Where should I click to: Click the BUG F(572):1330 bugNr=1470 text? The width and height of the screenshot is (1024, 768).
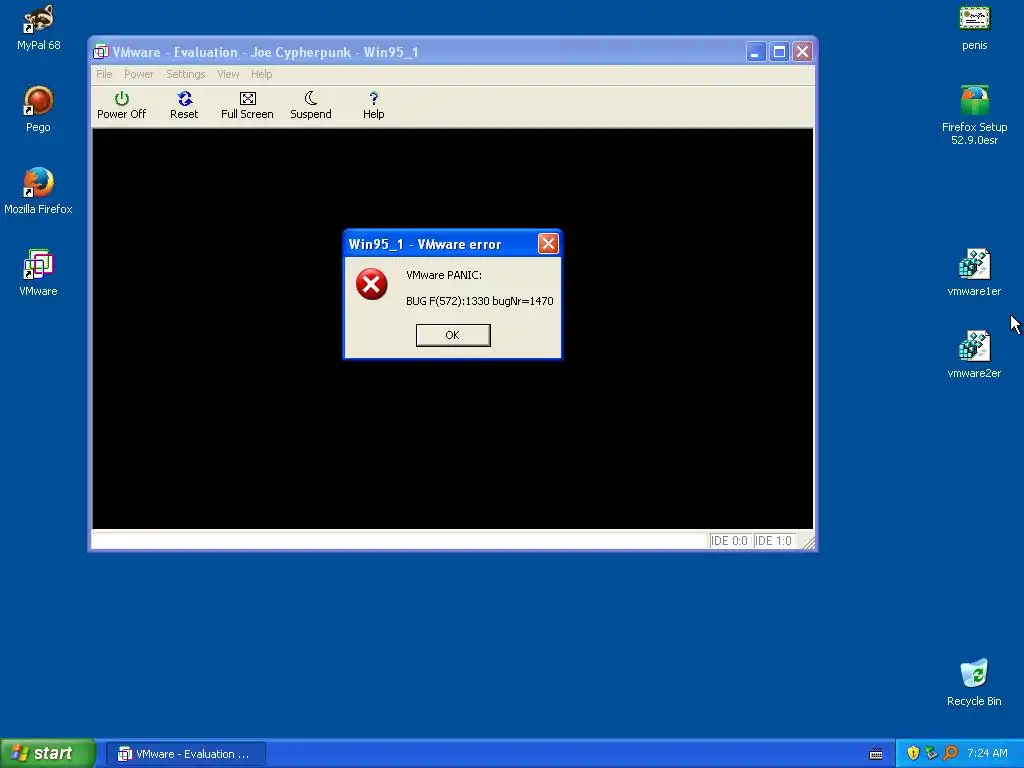tap(479, 301)
